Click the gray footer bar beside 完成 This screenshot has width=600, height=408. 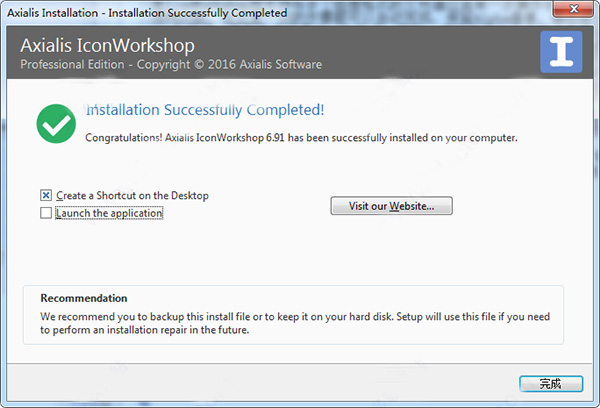point(260,383)
